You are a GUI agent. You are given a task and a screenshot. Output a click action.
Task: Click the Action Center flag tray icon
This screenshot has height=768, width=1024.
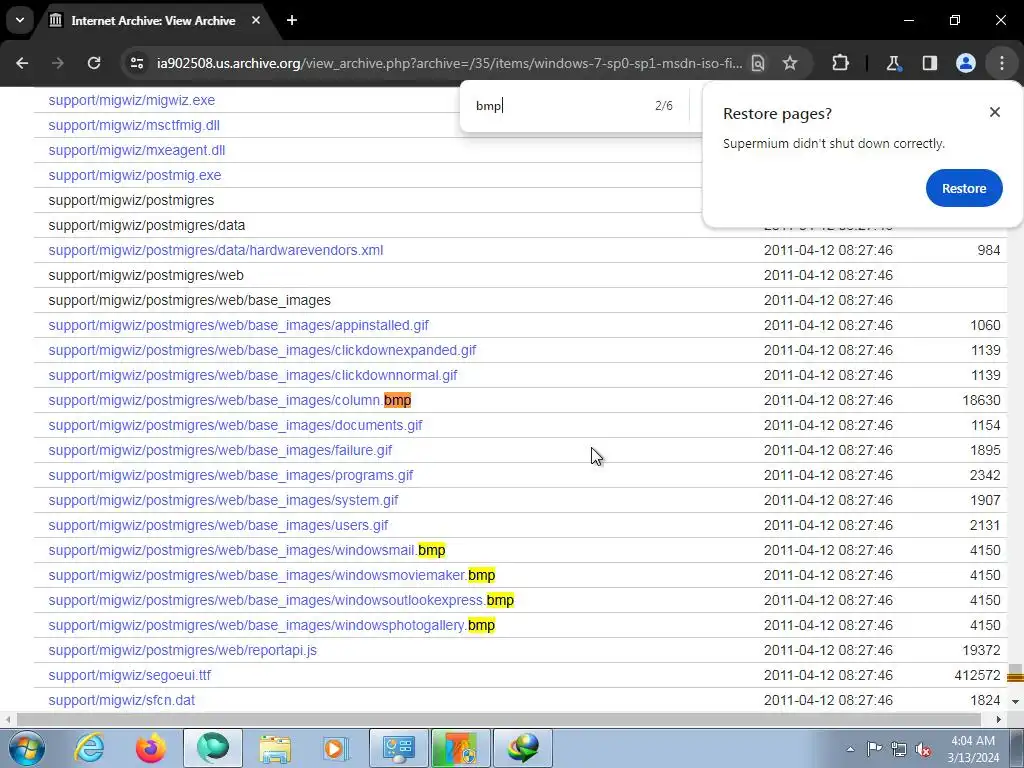[874, 749]
